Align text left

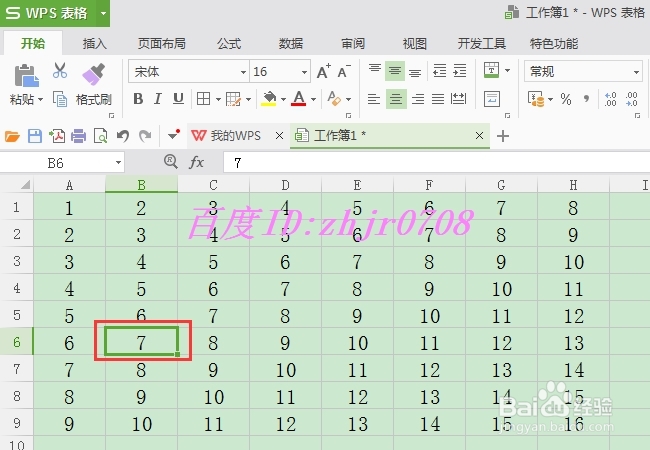coord(374,99)
